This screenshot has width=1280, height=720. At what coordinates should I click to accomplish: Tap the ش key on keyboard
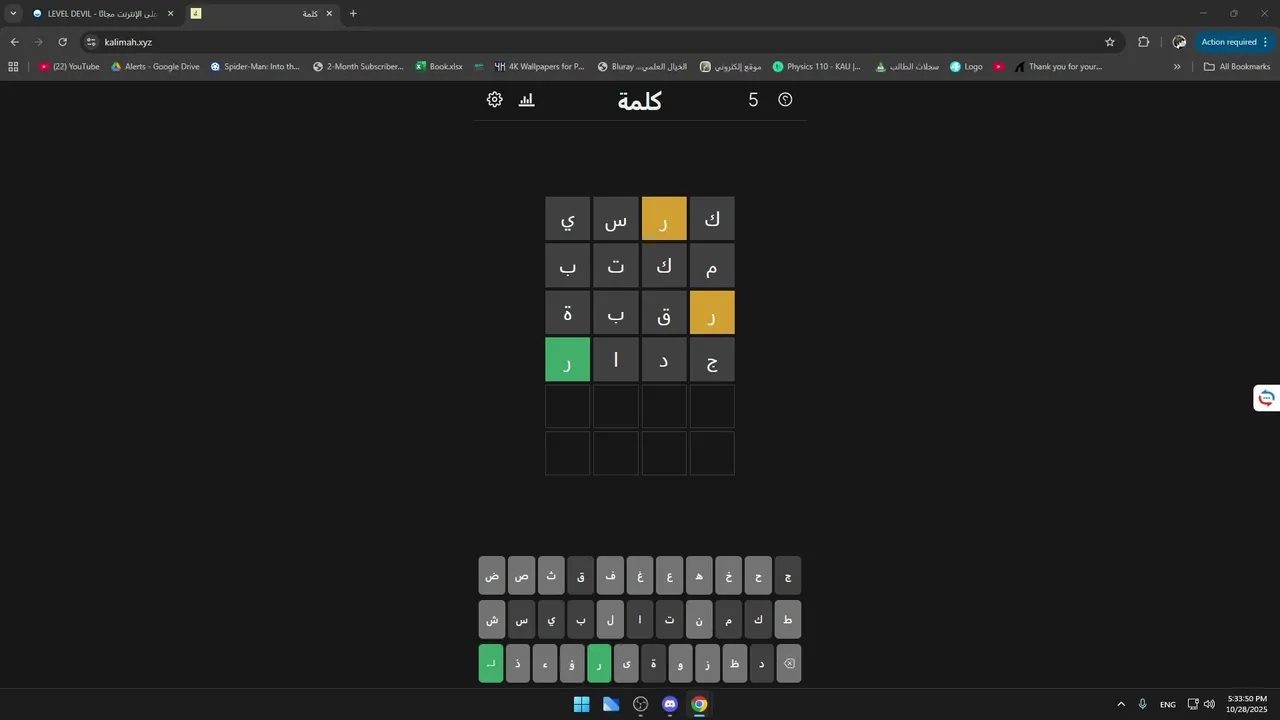[x=492, y=620]
